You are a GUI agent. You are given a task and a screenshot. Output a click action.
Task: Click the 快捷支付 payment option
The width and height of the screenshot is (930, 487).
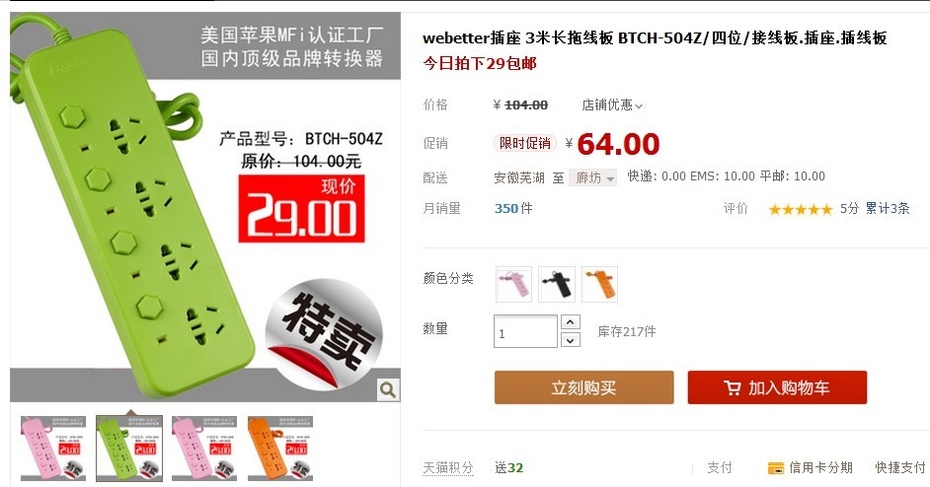tap(900, 467)
